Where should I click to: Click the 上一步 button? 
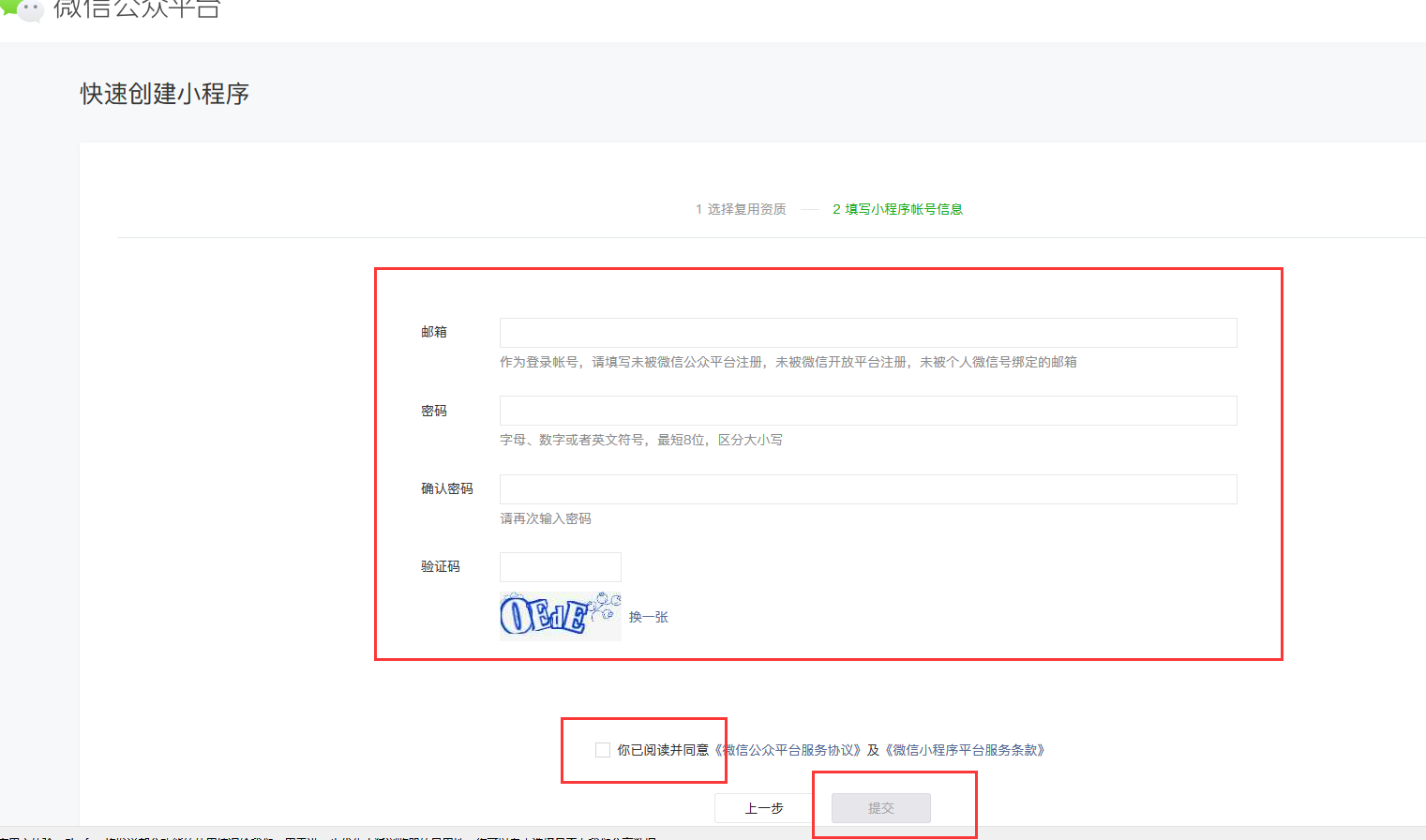coord(764,808)
